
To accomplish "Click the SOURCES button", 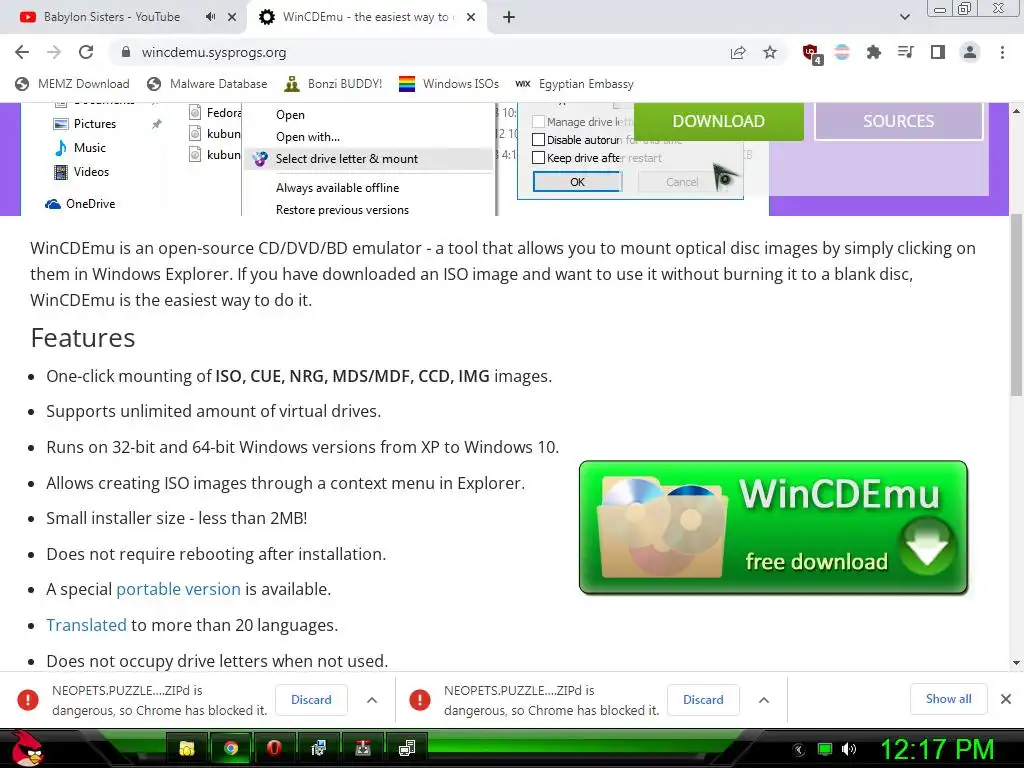I will [899, 121].
